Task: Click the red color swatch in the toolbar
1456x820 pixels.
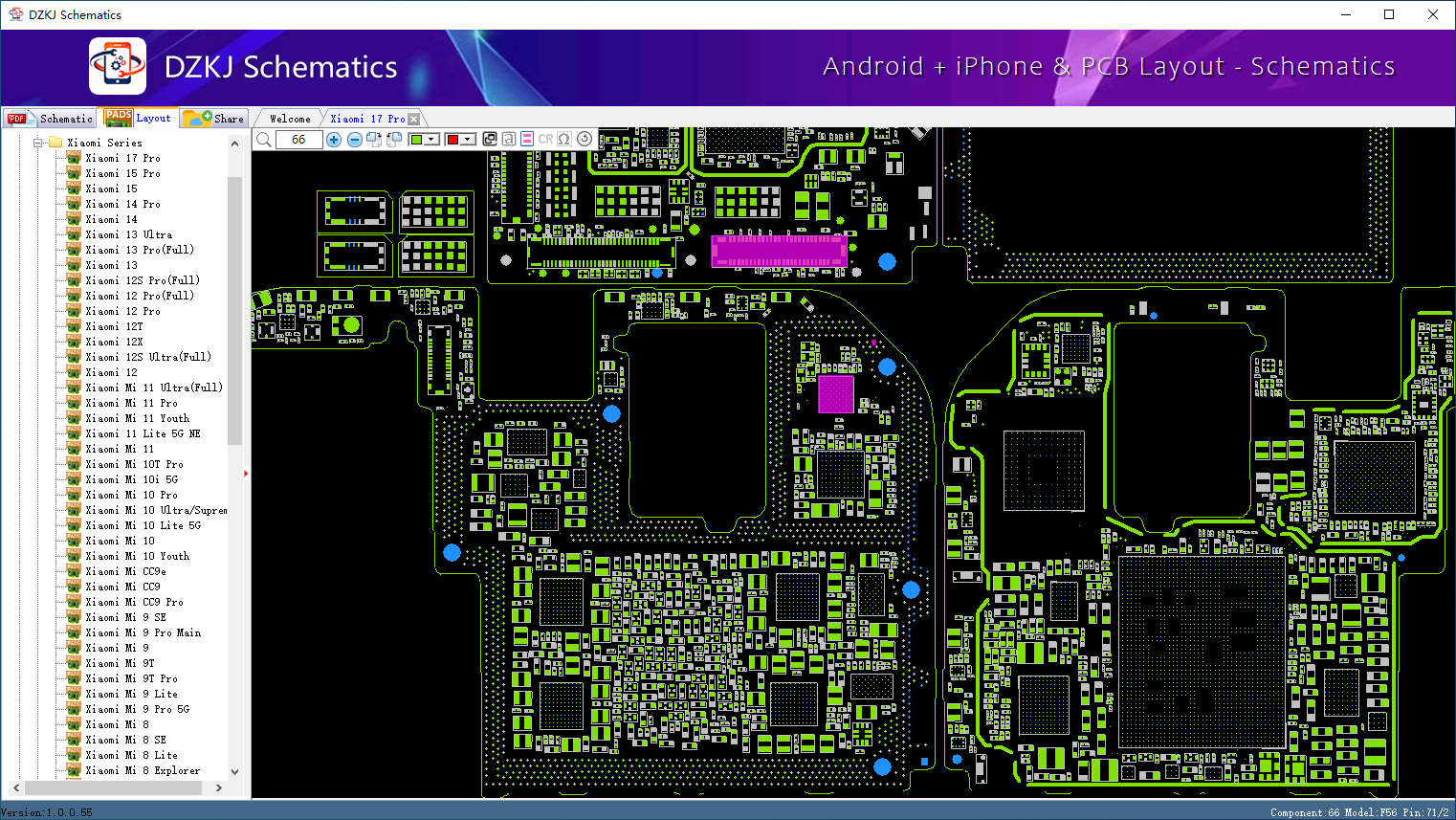Action: 452,140
